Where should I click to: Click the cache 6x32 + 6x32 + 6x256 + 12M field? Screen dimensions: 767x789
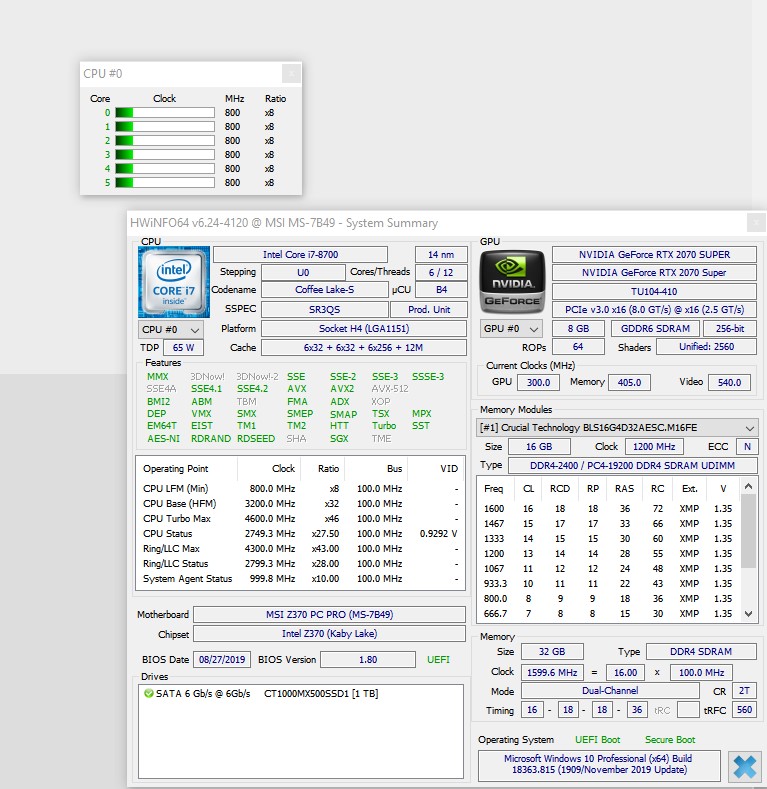(x=364, y=348)
